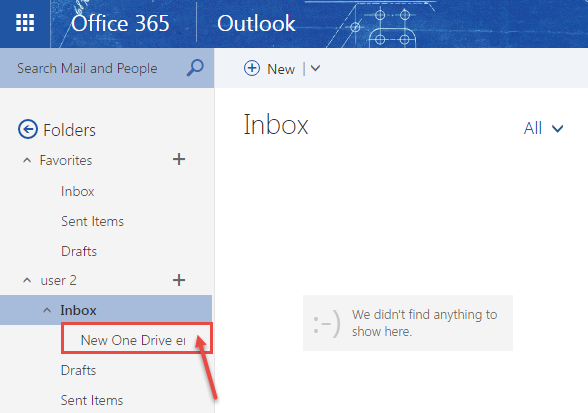Image resolution: width=588 pixels, height=413 pixels.
Task: Click the Outlook title link
Action: coord(256,23)
